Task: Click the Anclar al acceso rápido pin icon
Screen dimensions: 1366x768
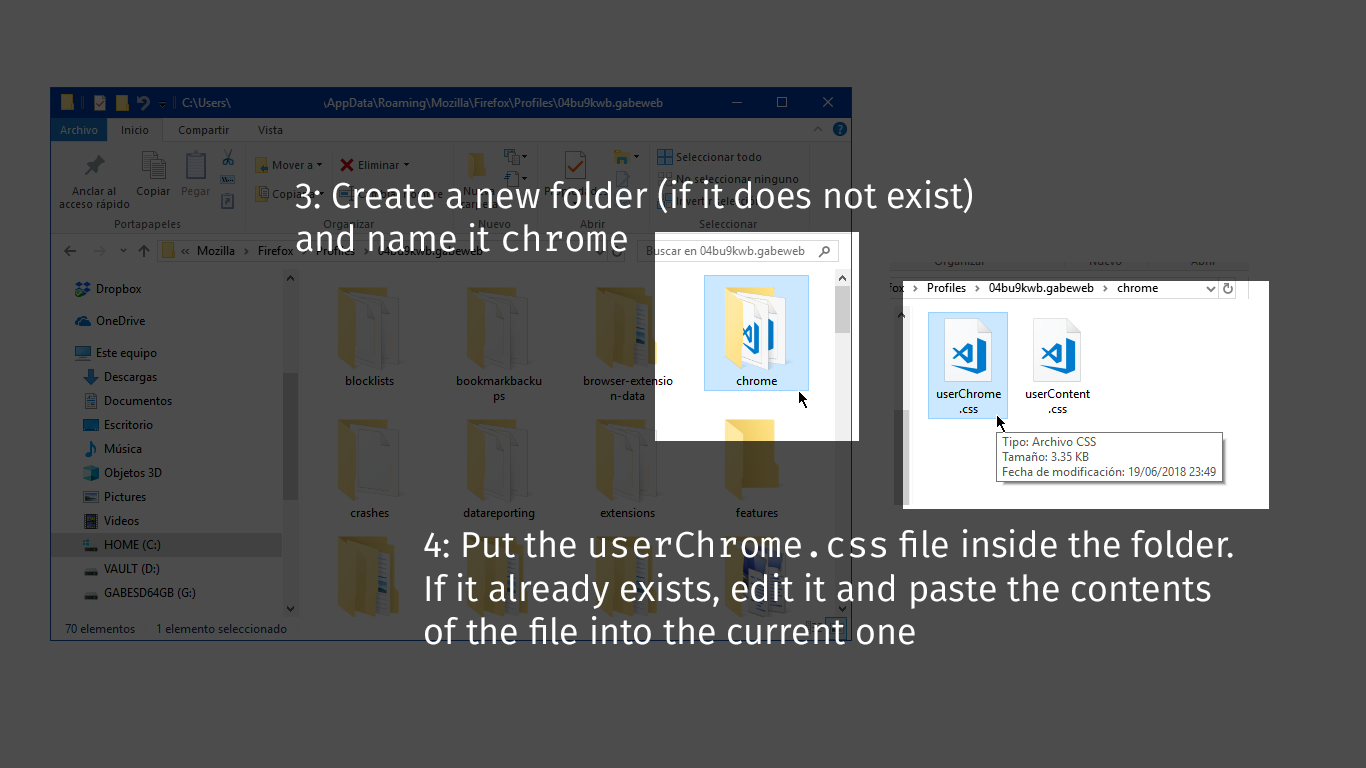Action: point(94,165)
